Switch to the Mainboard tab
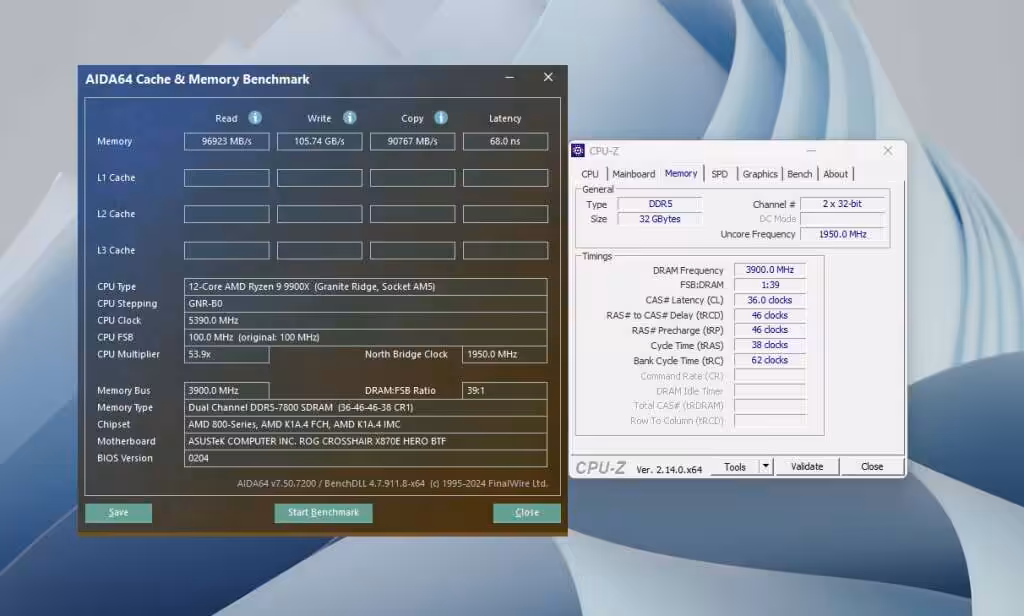The width and height of the screenshot is (1024, 616). click(634, 173)
